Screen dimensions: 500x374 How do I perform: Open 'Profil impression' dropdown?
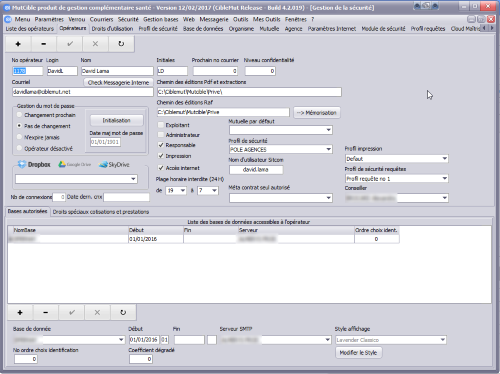click(x=445, y=159)
